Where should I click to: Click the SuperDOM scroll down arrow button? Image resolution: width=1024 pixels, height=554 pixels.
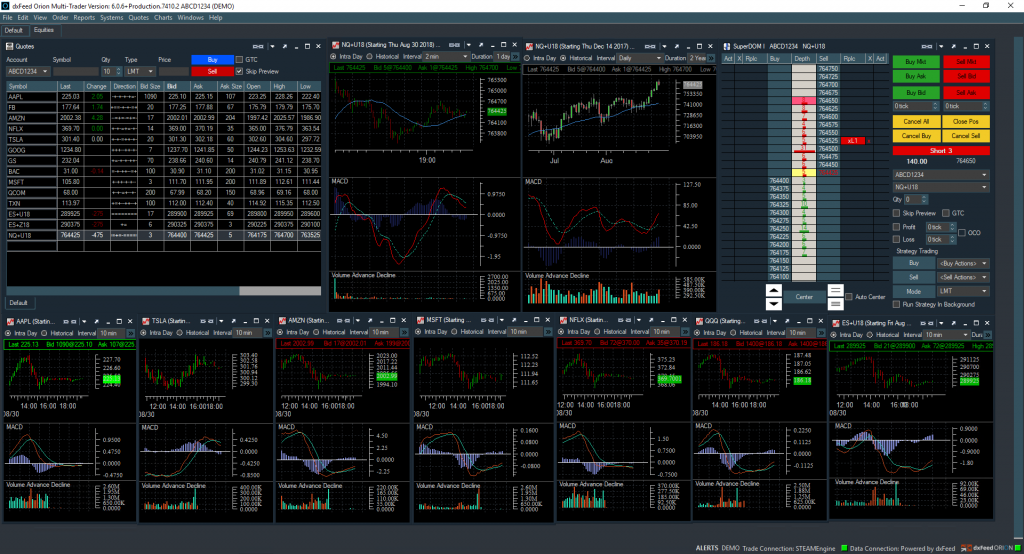(x=773, y=303)
